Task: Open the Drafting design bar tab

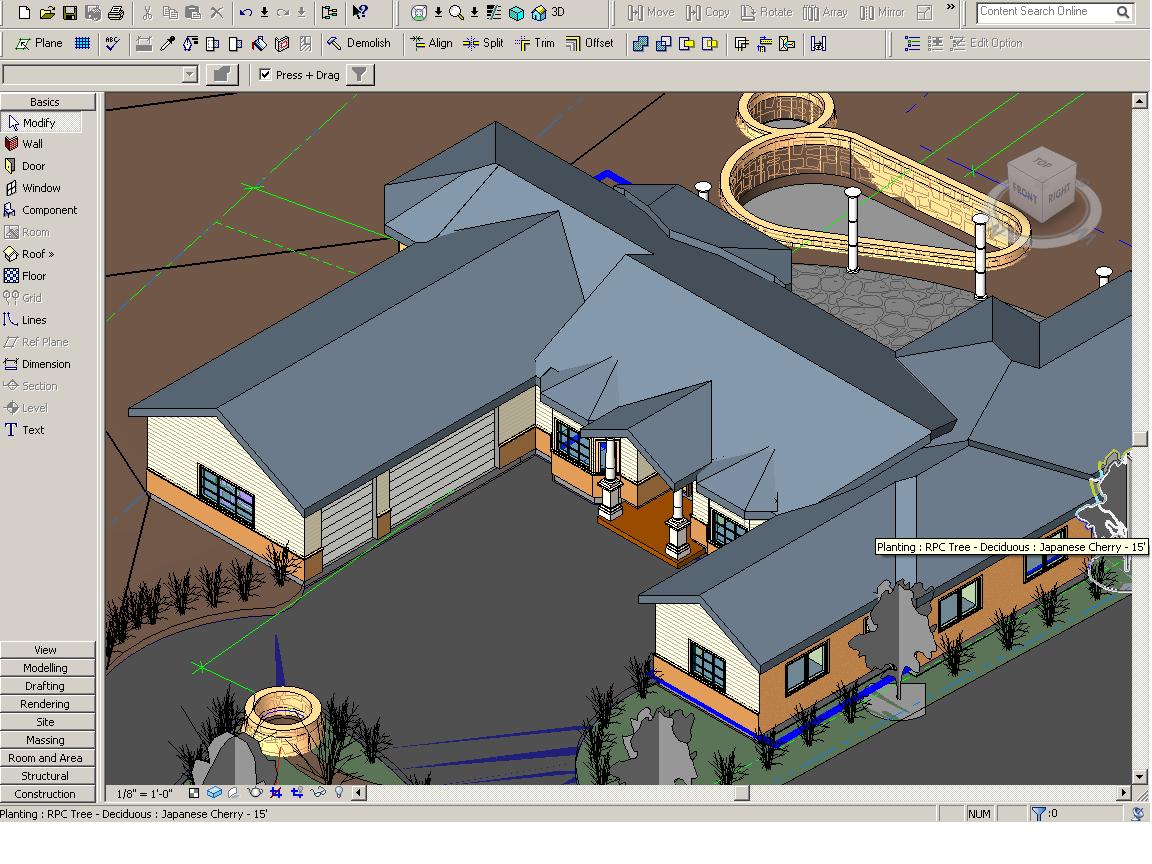Action: point(48,685)
